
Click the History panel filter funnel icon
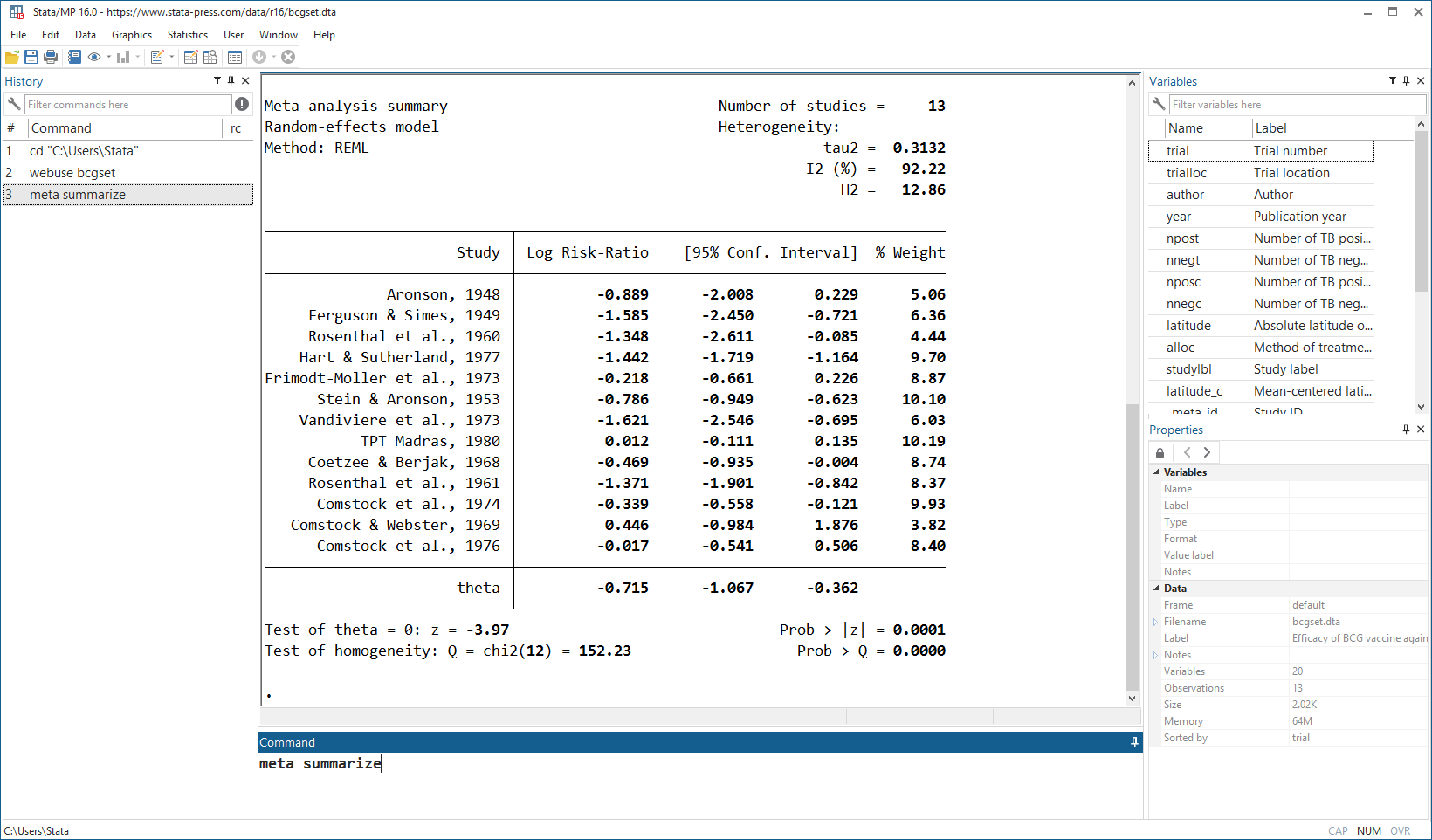point(217,80)
